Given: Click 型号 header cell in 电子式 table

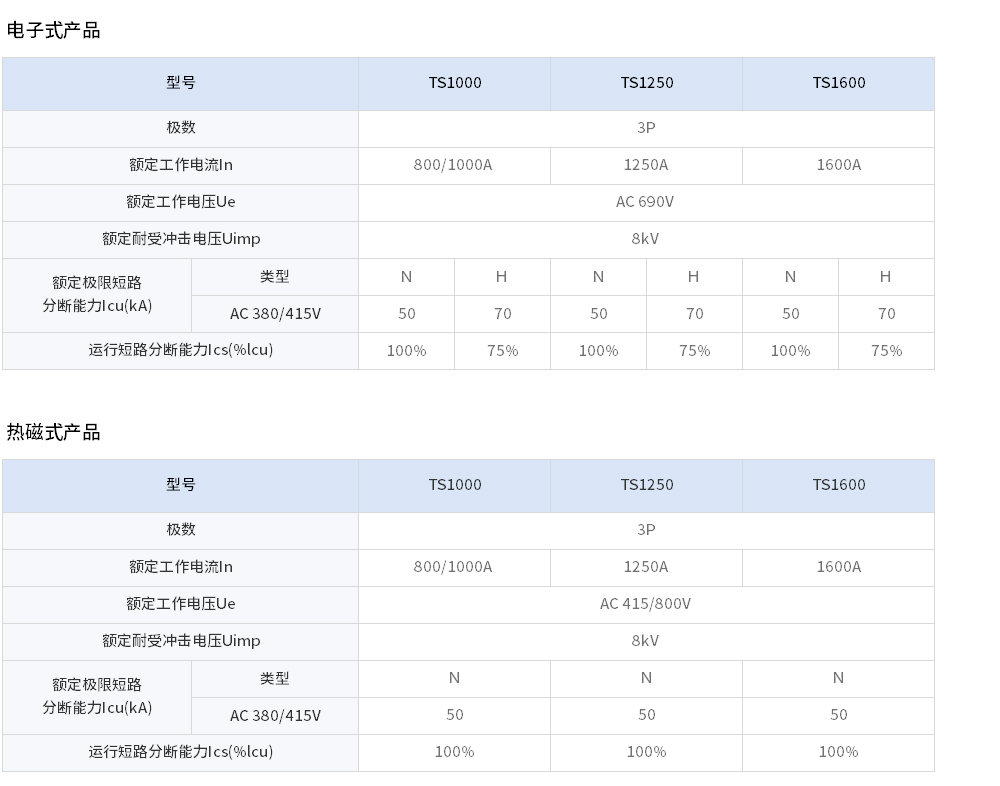Looking at the screenshot, I should point(181,83).
